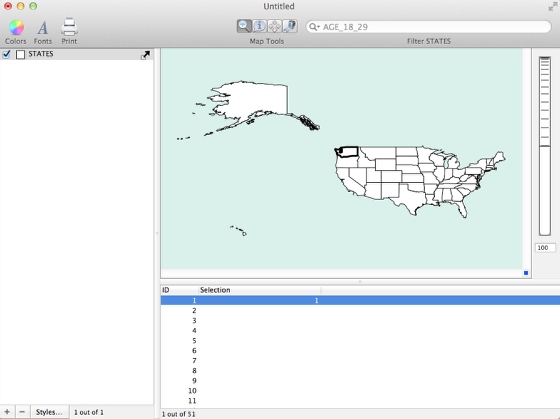The width and height of the screenshot is (560, 419).
Task: Open the search filter dropdown arrow
Action: click(314, 27)
